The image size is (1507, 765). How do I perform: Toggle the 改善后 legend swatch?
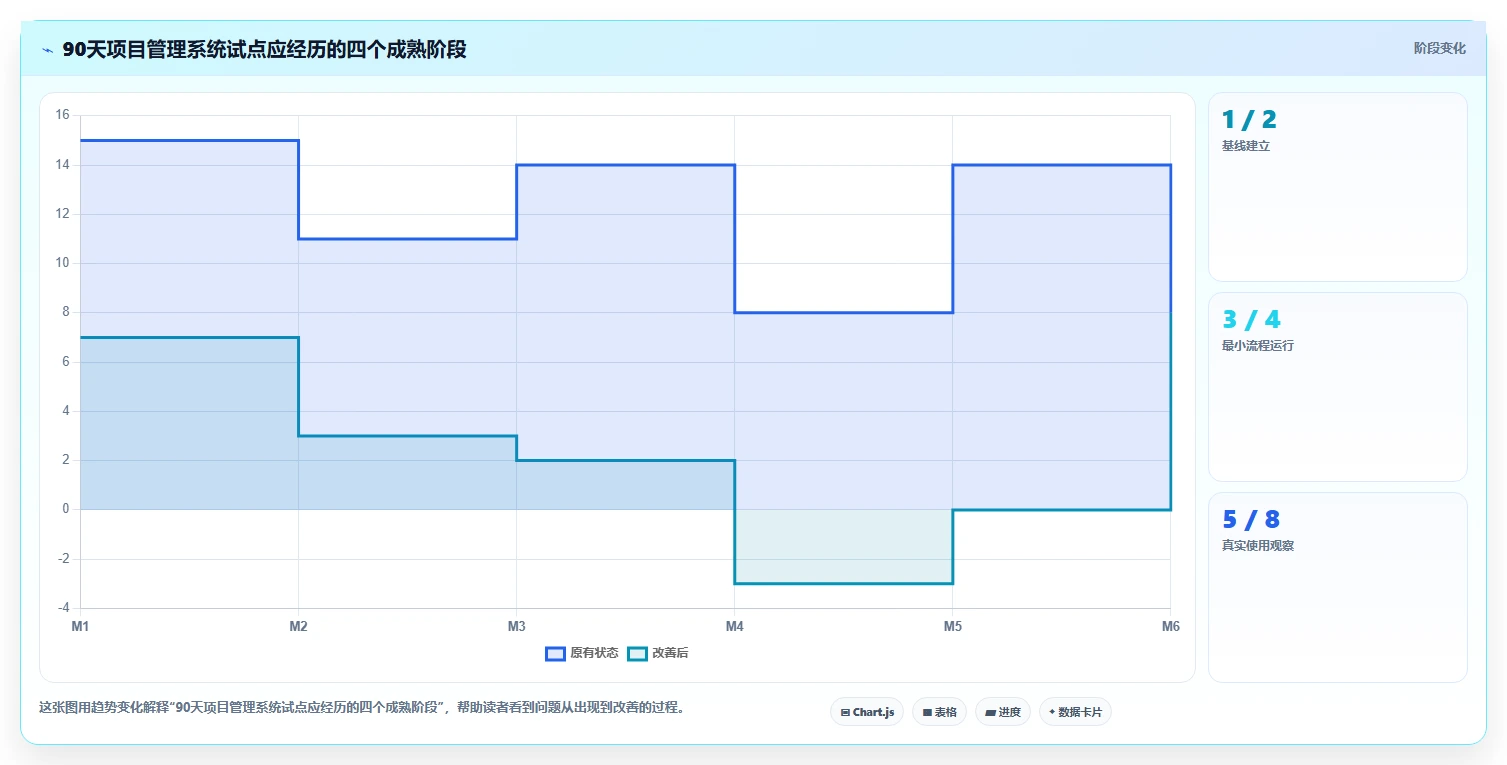pos(637,653)
